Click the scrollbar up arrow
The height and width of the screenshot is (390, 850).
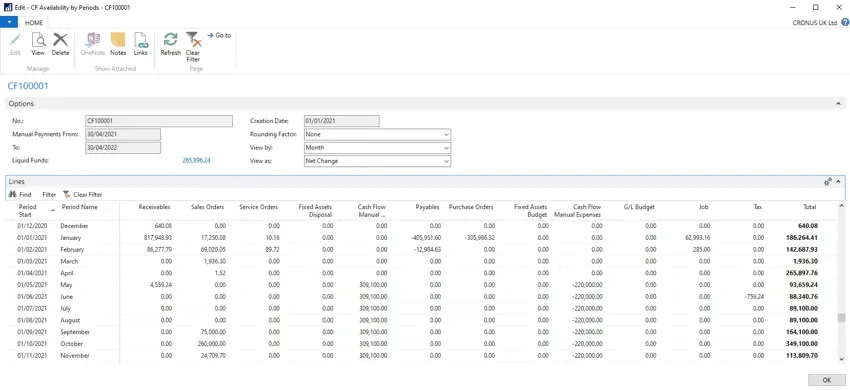[841, 206]
